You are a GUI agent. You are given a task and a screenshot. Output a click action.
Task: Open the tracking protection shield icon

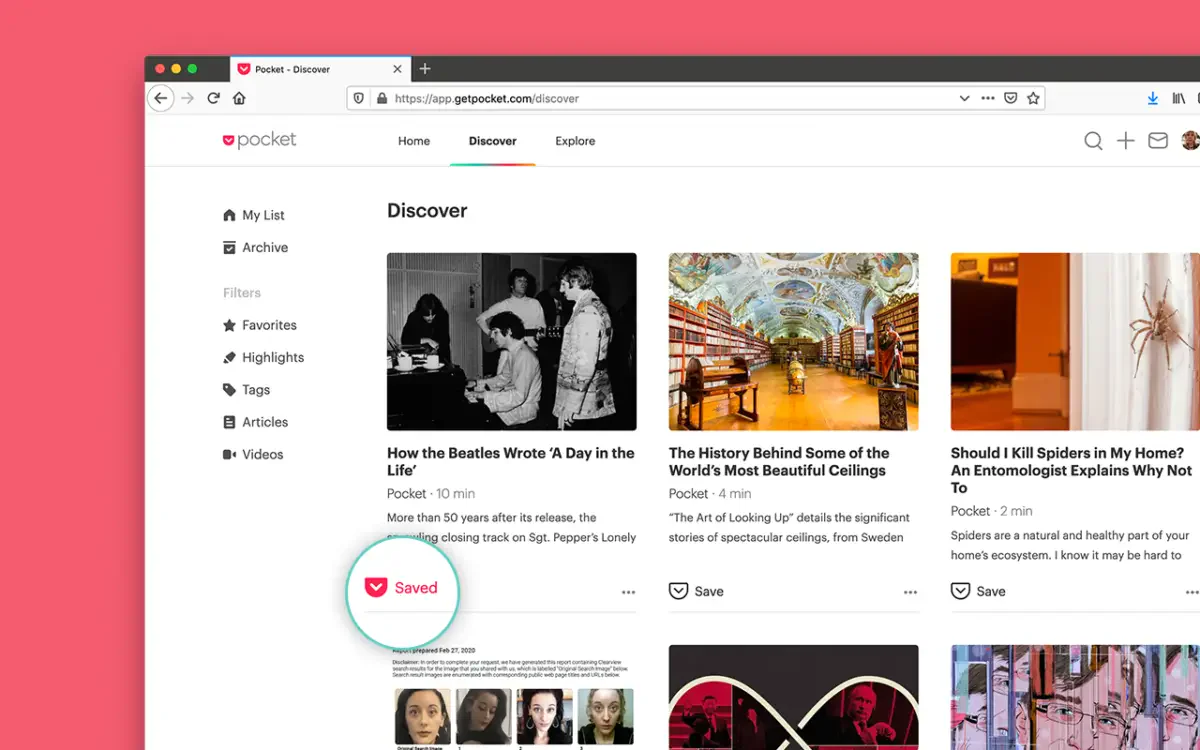[359, 99]
